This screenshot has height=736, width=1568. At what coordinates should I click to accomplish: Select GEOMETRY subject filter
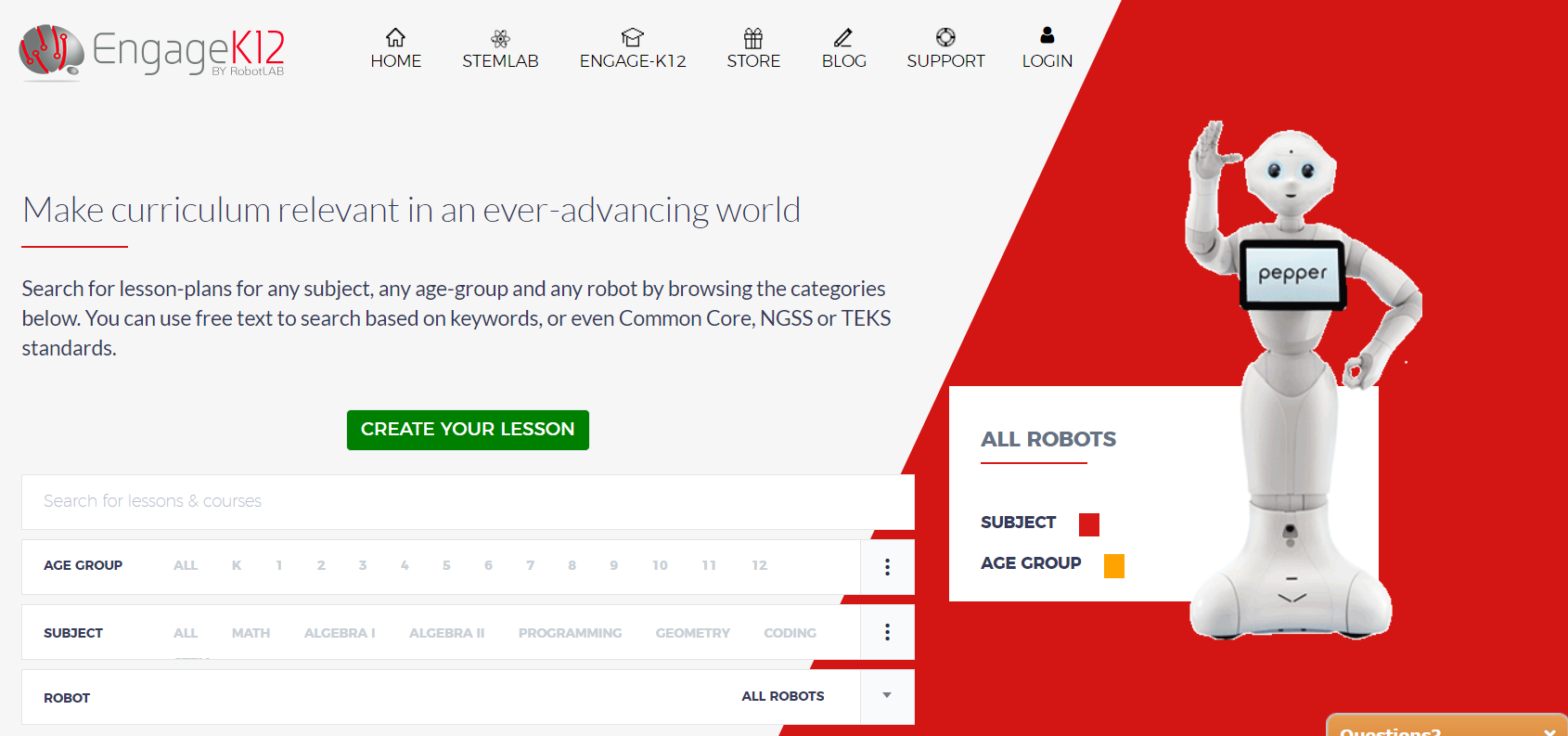click(x=692, y=633)
